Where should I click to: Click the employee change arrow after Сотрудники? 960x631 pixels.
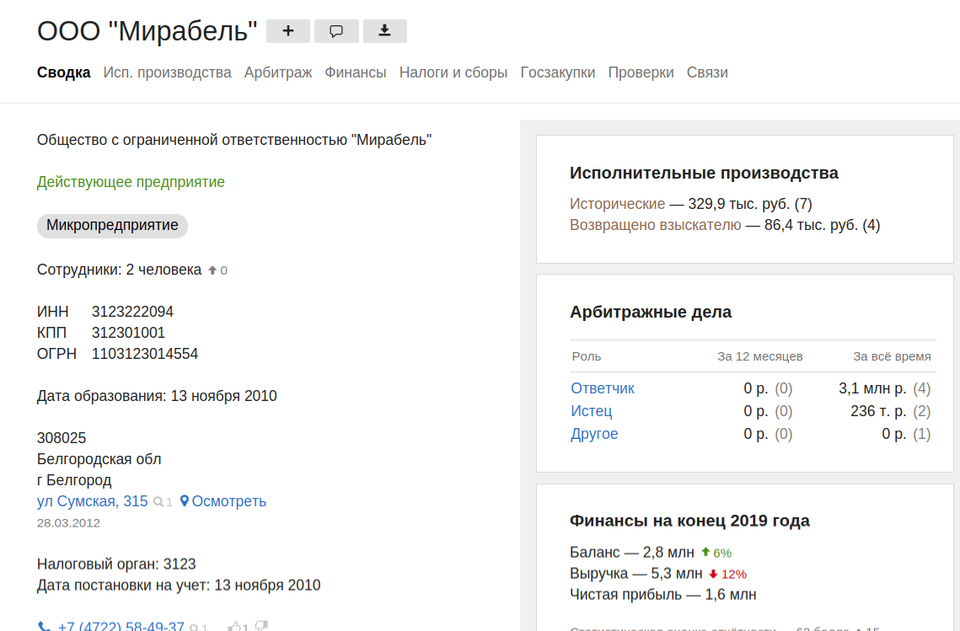(212, 270)
